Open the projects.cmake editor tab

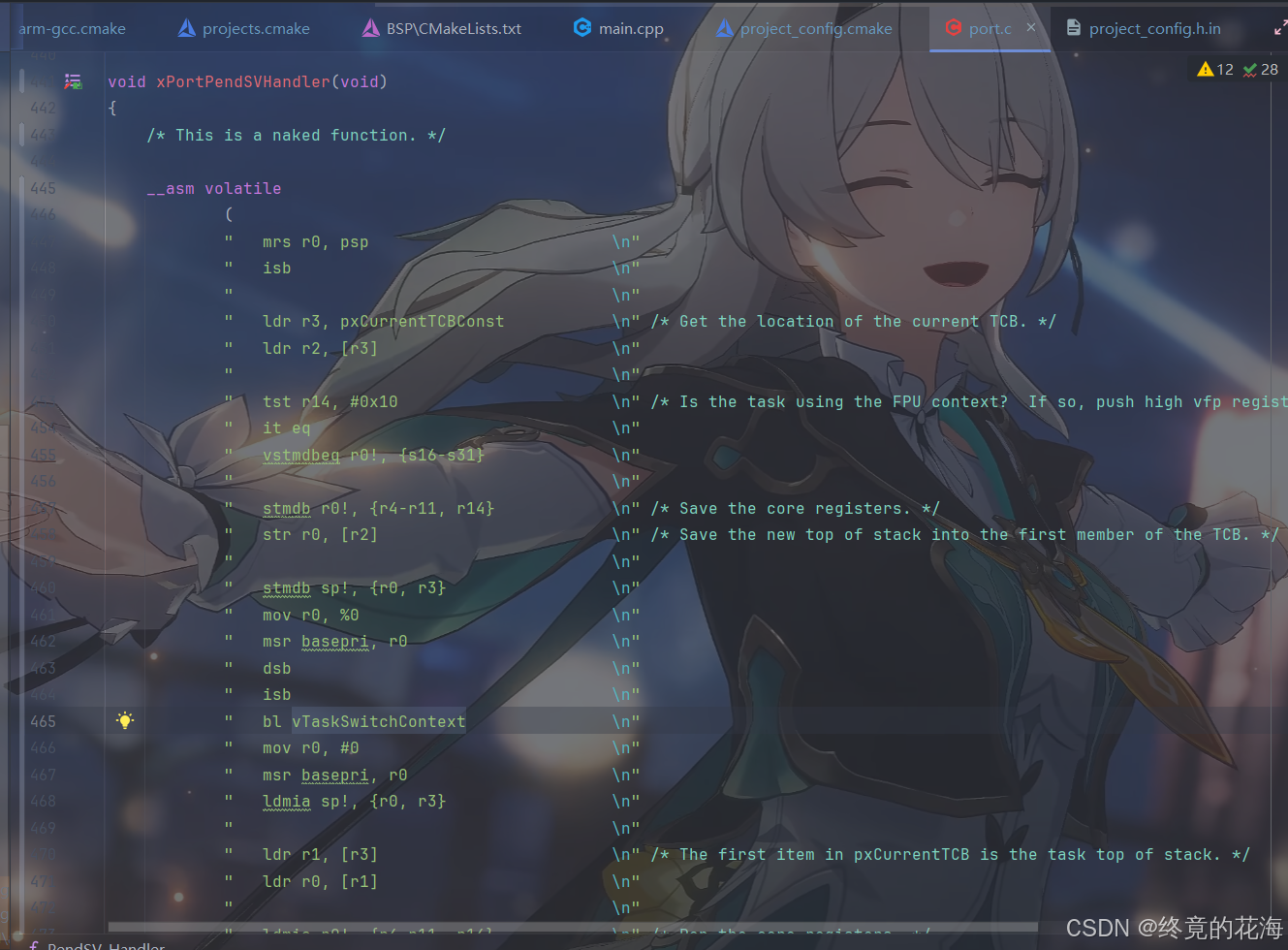click(256, 29)
